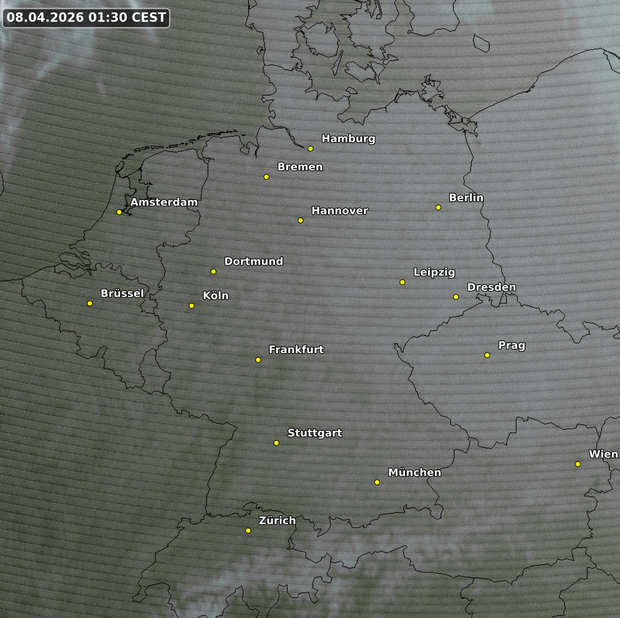Click the Dresden yellow marker dot
Screen dimensions: 620x618
click(x=456, y=297)
